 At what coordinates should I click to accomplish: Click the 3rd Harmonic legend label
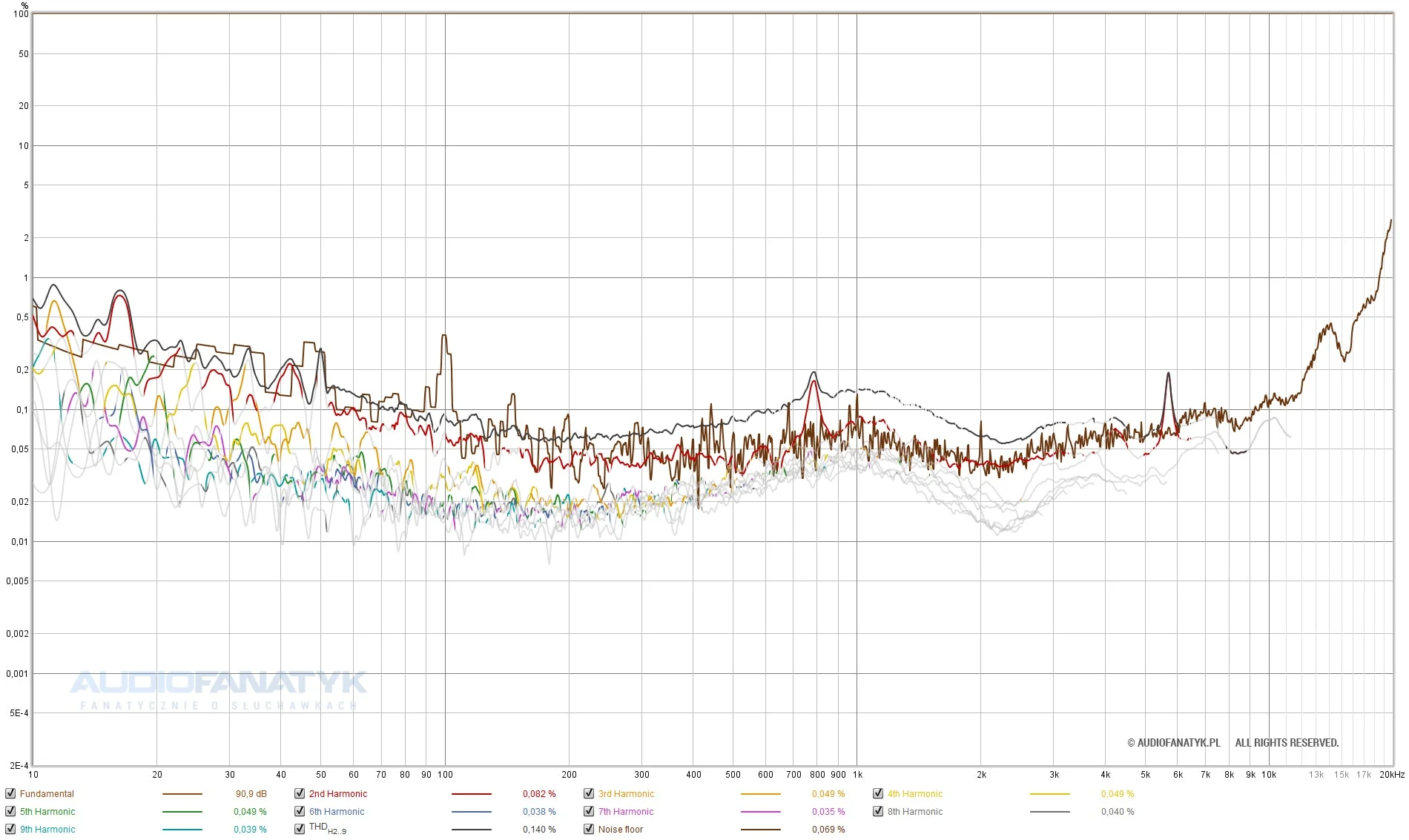(627, 793)
